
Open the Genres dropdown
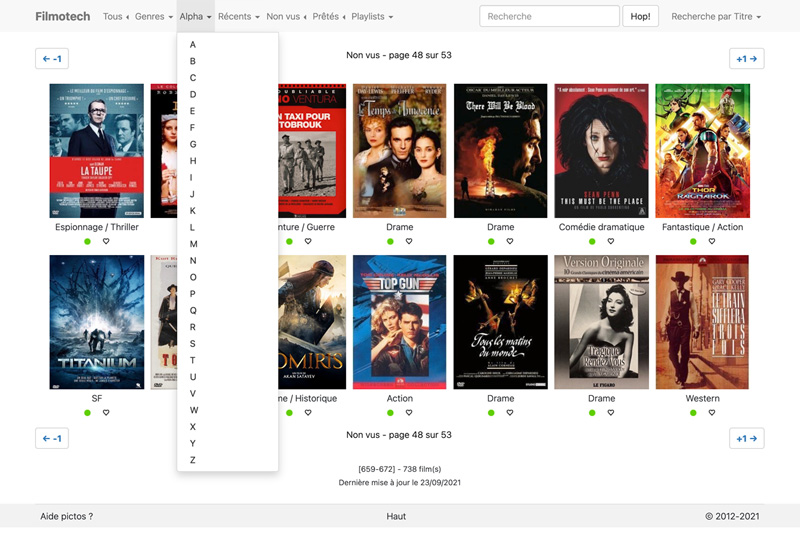(154, 16)
